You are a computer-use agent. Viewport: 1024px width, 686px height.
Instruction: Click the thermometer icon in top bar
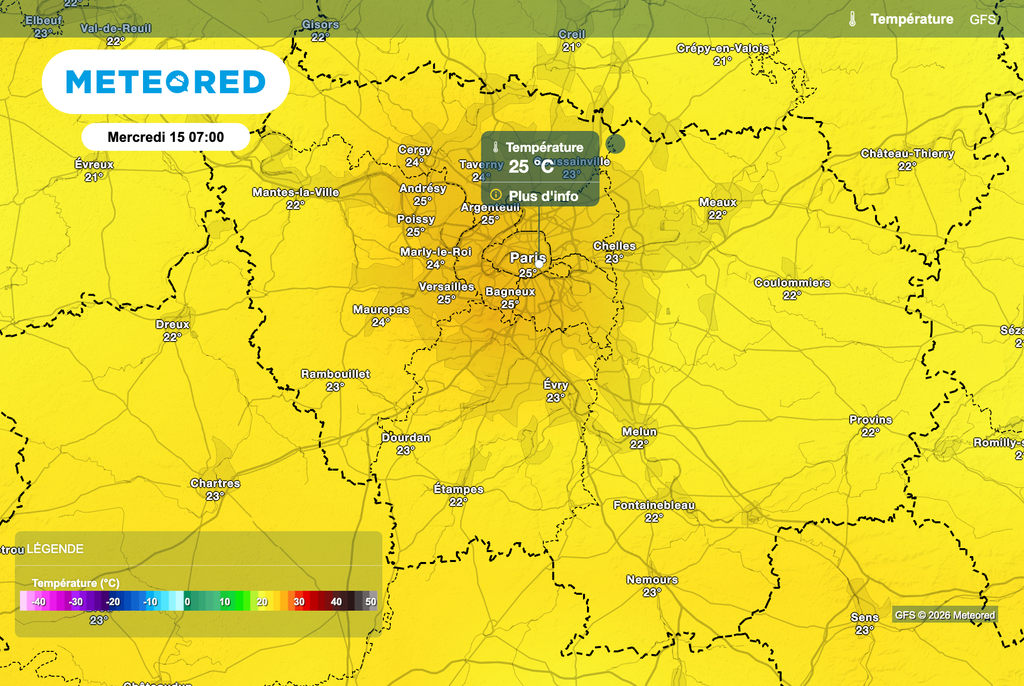852,19
